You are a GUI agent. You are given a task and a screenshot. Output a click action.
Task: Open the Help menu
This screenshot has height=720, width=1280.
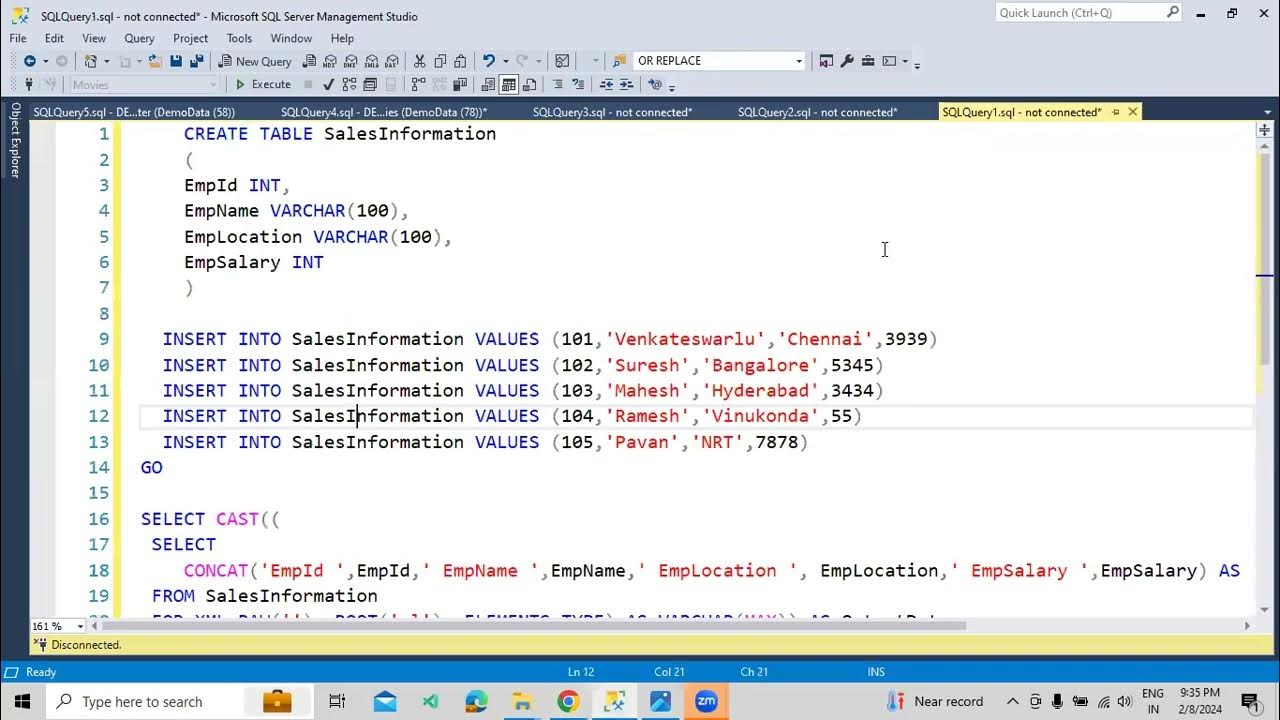(342, 38)
